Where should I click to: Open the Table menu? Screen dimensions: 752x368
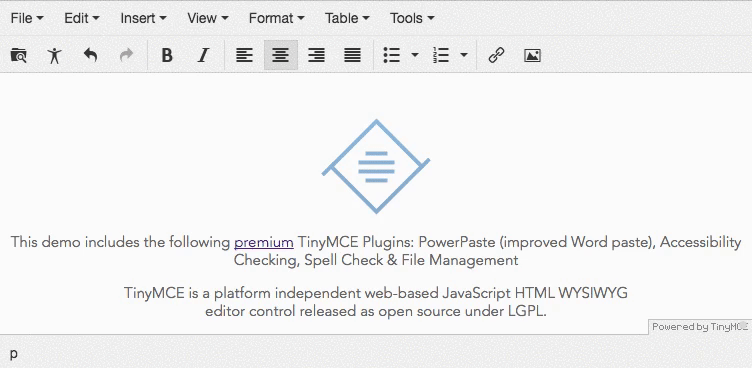[x=347, y=18]
